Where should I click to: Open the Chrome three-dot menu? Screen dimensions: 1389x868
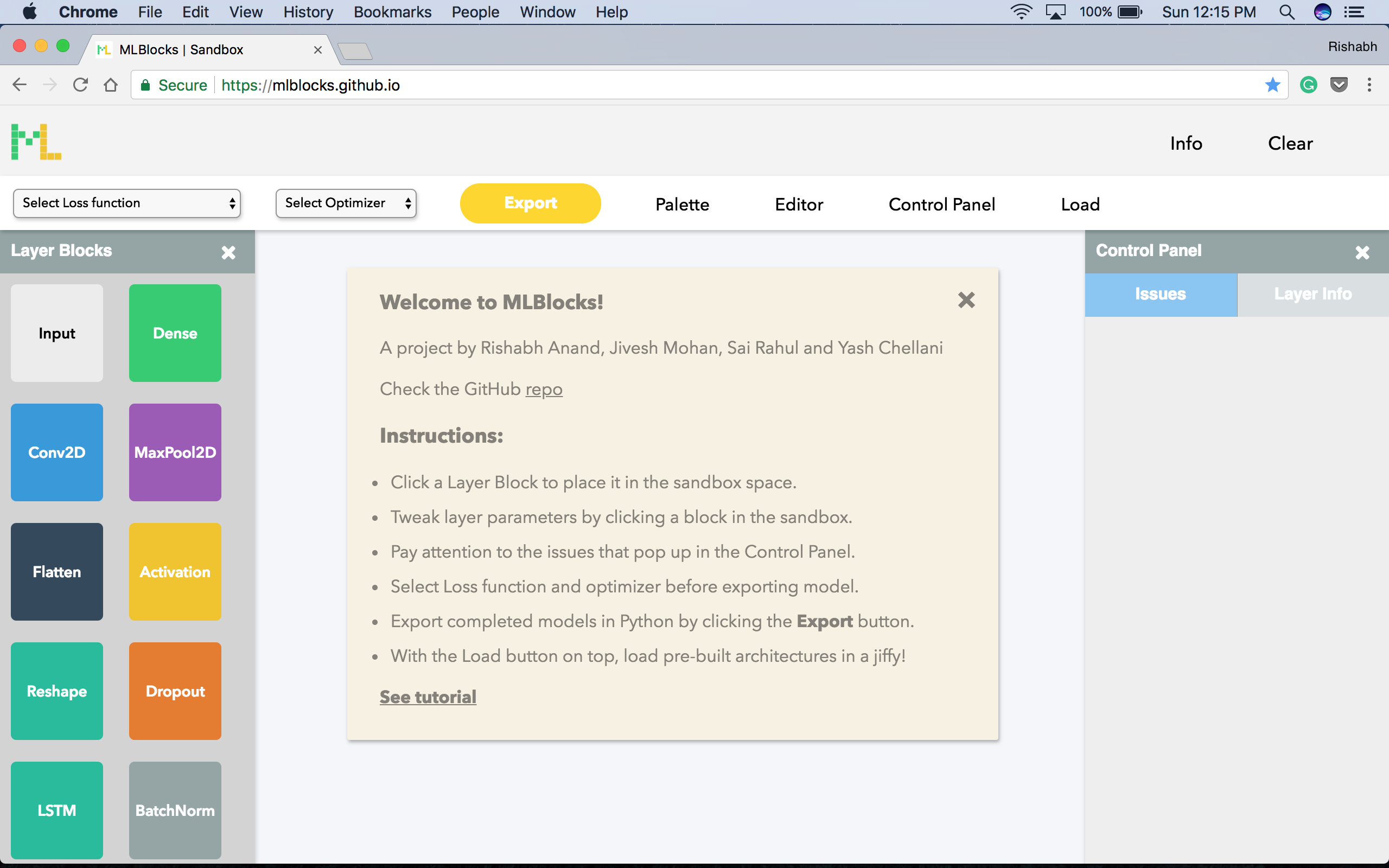(x=1369, y=85)
